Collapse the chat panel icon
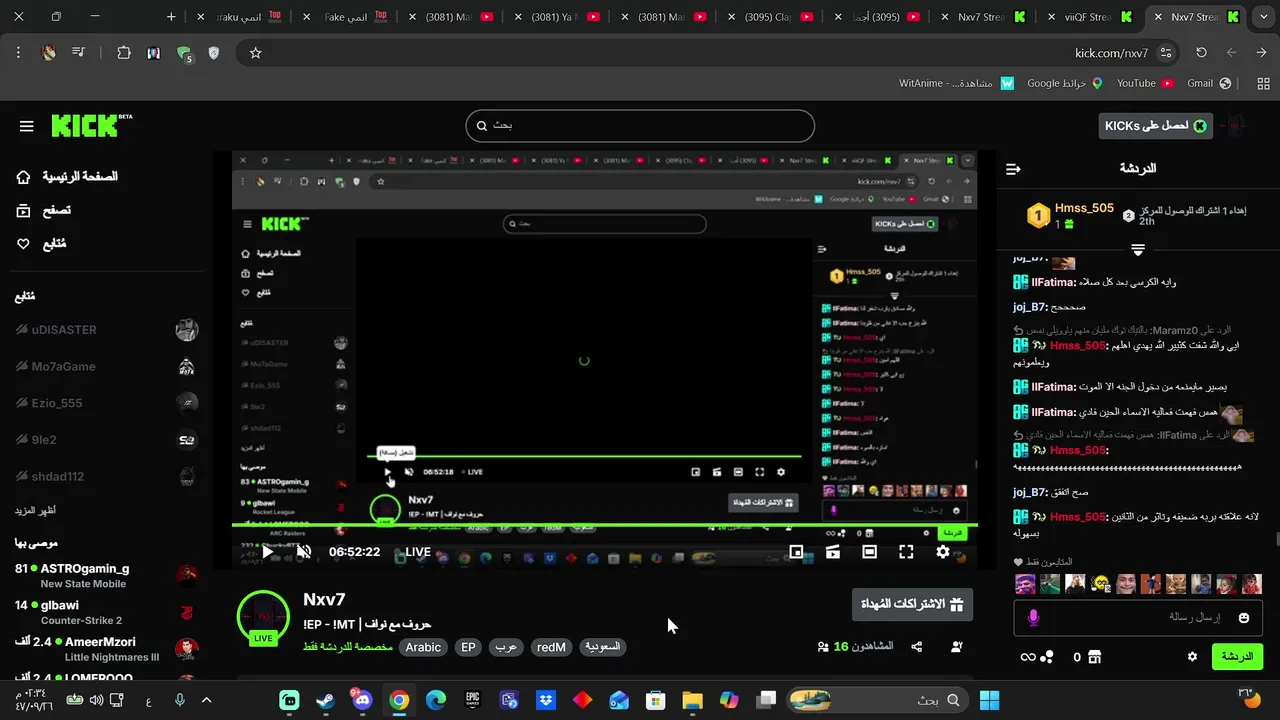Viewport: 1280px width, 720px height. coord(1013,169)
